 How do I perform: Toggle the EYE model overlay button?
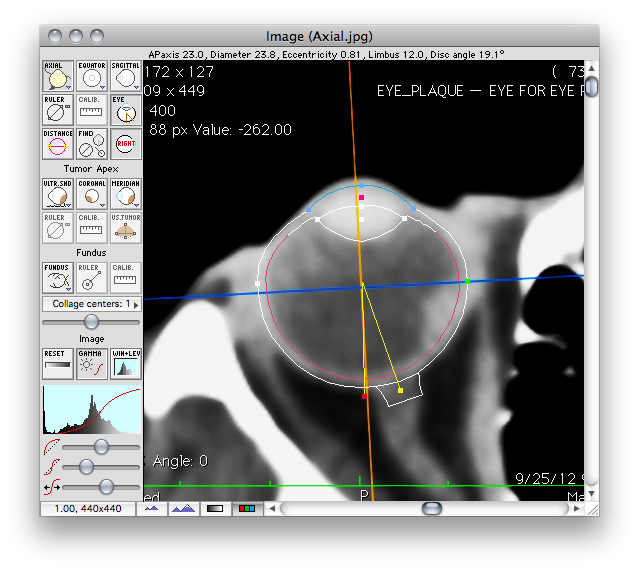[x=126, y=110]
